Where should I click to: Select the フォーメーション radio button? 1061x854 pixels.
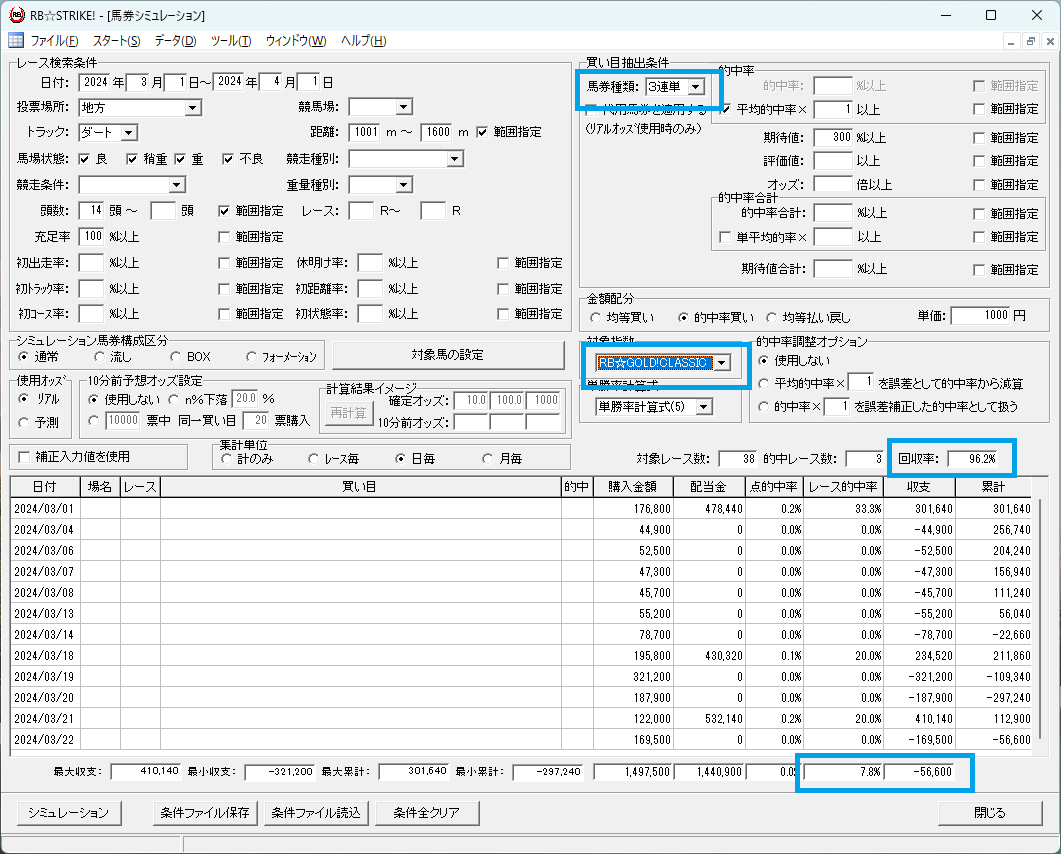coord(251,357)
